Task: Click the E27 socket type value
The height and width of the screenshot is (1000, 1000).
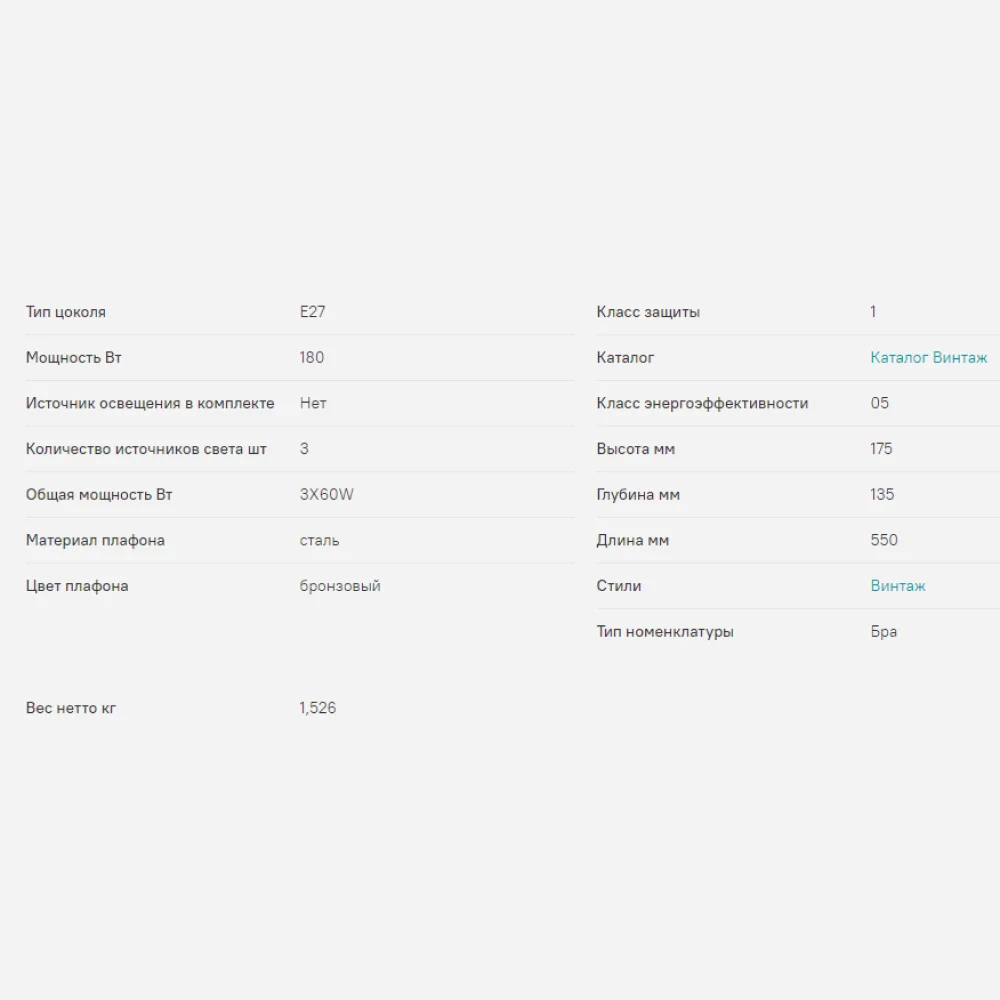Action: point(312,312)
